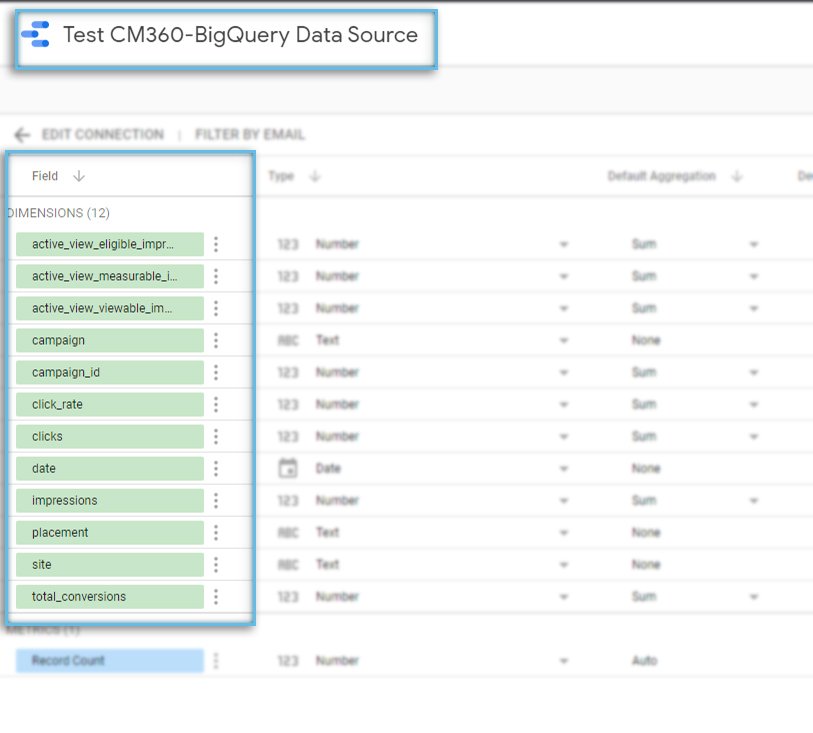Click the ABC type icon in campaign row
Screen dimensions: 813x733
[288, 341]
